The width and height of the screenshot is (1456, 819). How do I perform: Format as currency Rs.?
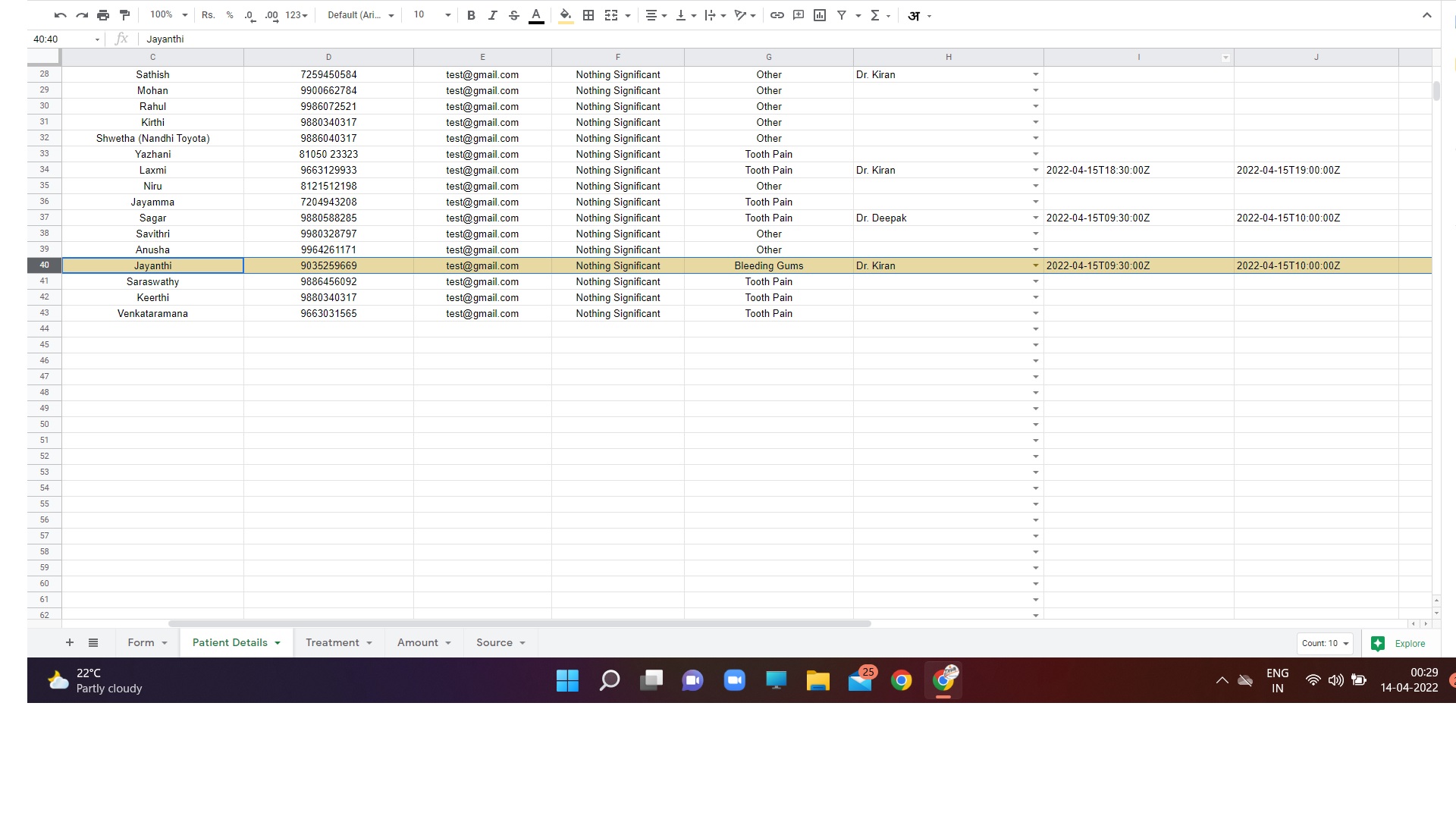click(208, 15)
